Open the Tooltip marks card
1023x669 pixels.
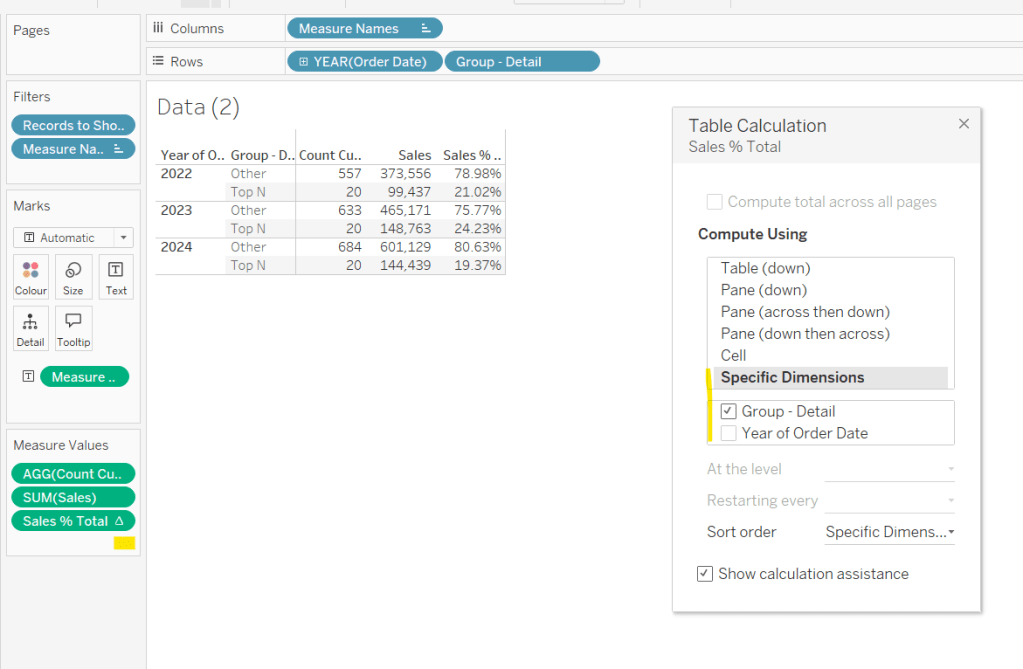point(73,328)
